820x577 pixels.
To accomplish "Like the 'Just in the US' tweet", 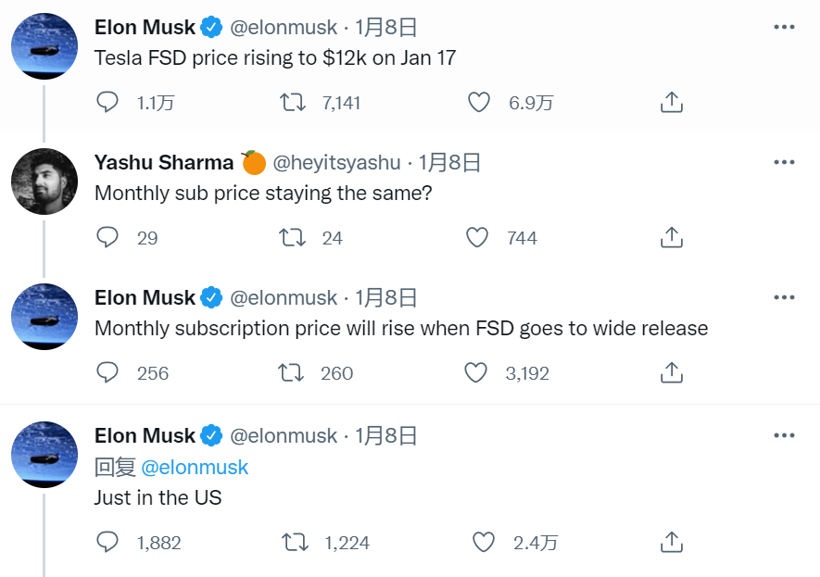I will click(x=483, y=542).
